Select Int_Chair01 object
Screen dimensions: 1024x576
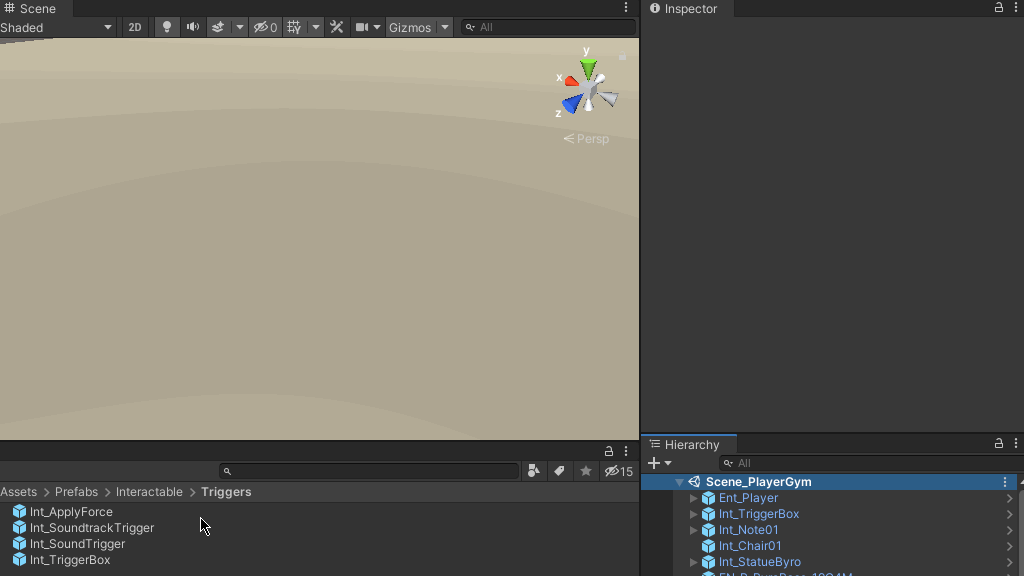click(750, 546)
